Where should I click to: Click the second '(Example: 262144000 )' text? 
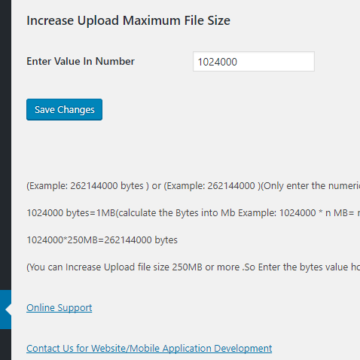coord(212,186)
